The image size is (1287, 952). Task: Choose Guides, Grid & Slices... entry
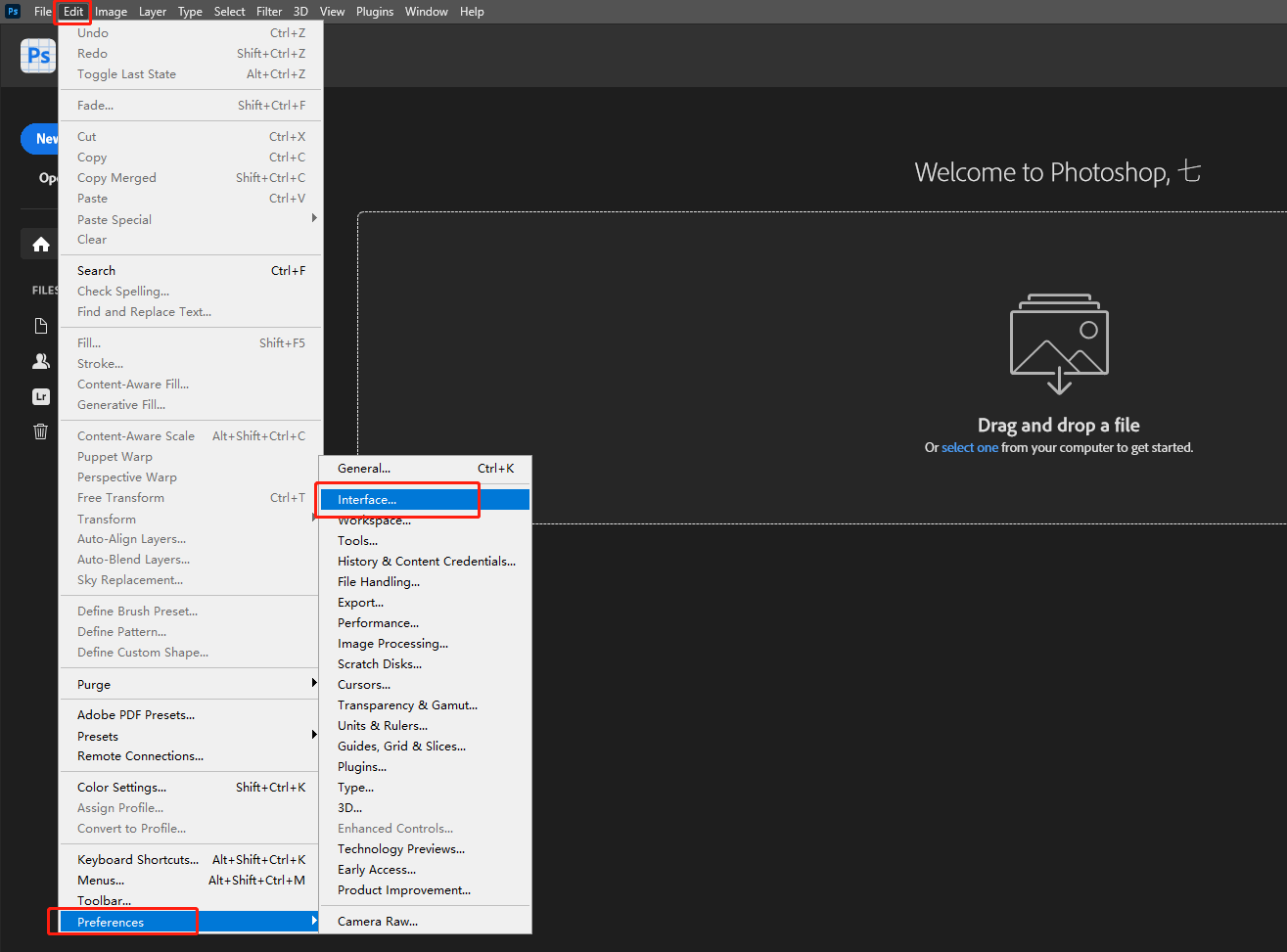(x=425, y=746)
